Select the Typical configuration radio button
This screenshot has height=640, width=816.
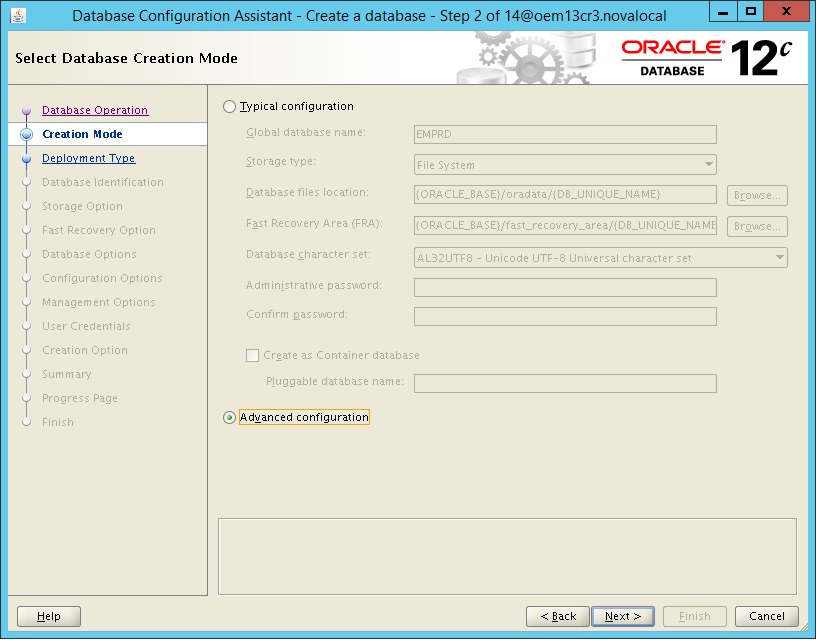point(229,107)
